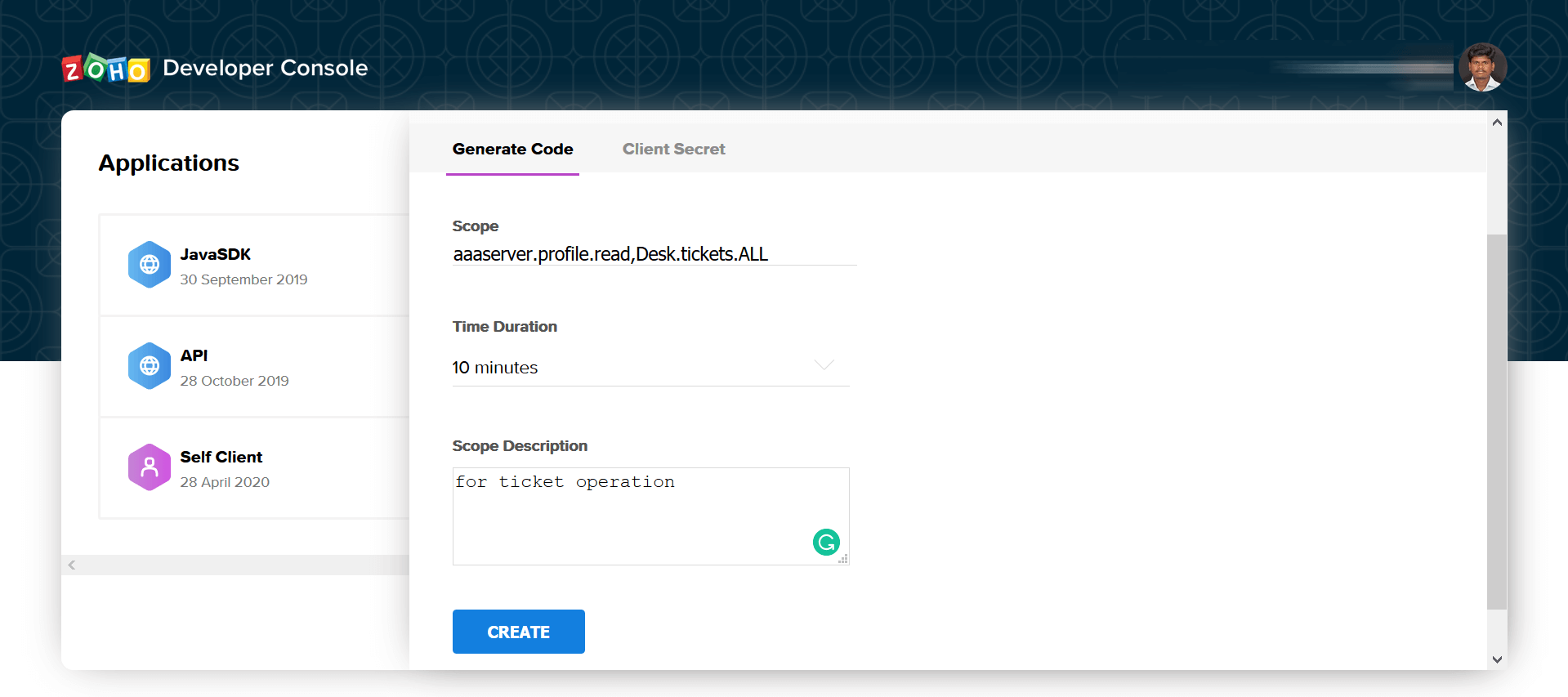The width and height of the screenshot is (1568, 697).
Task: Click the left arrow of horizontal scrollbar
Action: coord(72,565)
